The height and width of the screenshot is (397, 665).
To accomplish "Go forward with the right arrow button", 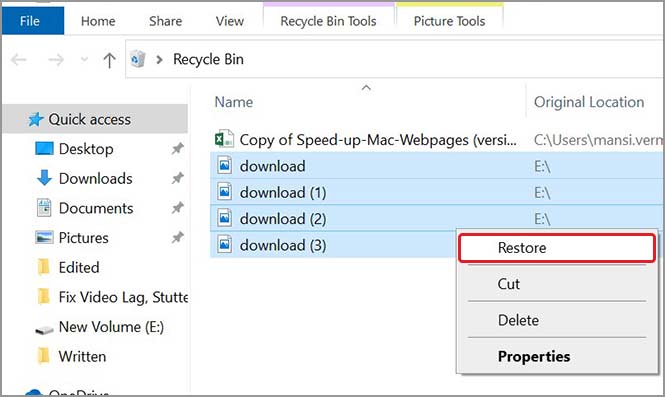I will point(56,60).
